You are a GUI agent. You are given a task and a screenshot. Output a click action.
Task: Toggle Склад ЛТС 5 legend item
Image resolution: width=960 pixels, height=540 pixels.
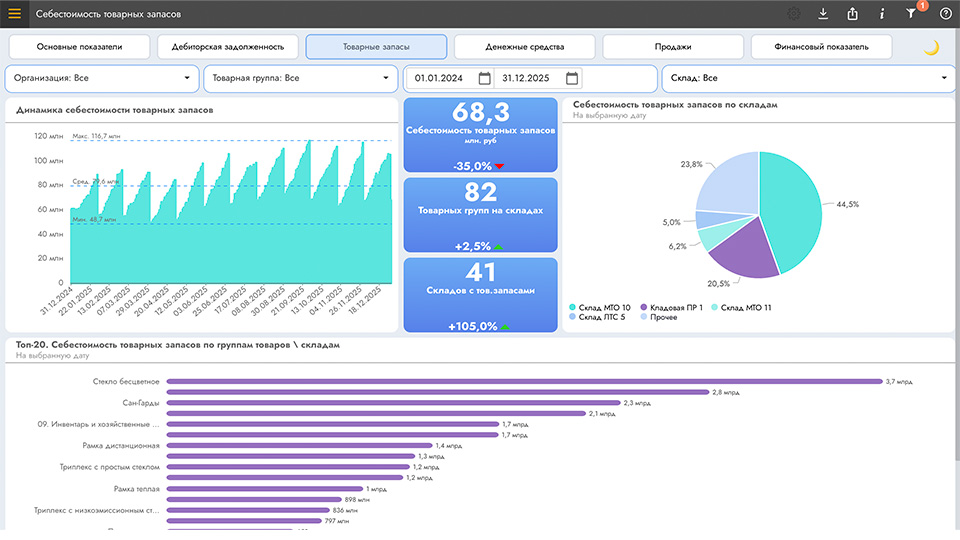[x=598, y=317]
